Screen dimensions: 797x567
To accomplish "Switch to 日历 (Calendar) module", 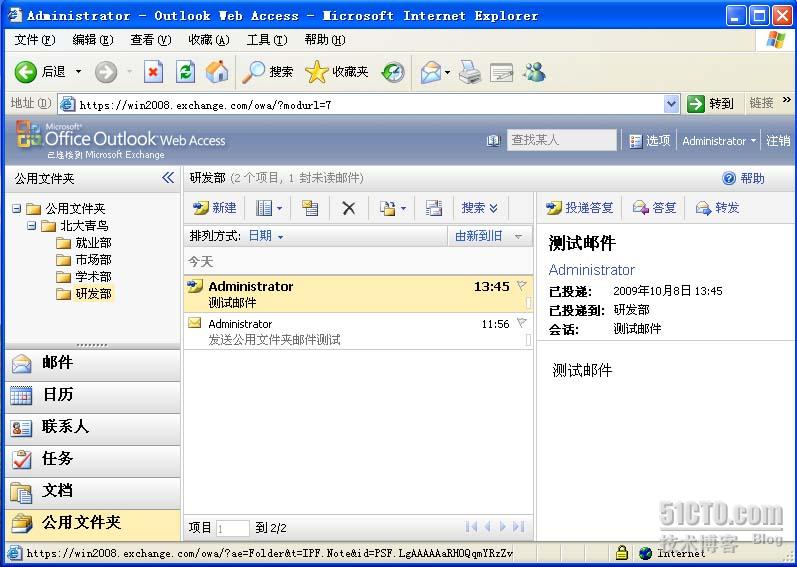I will pyautogui.click(x=93, y=395).
